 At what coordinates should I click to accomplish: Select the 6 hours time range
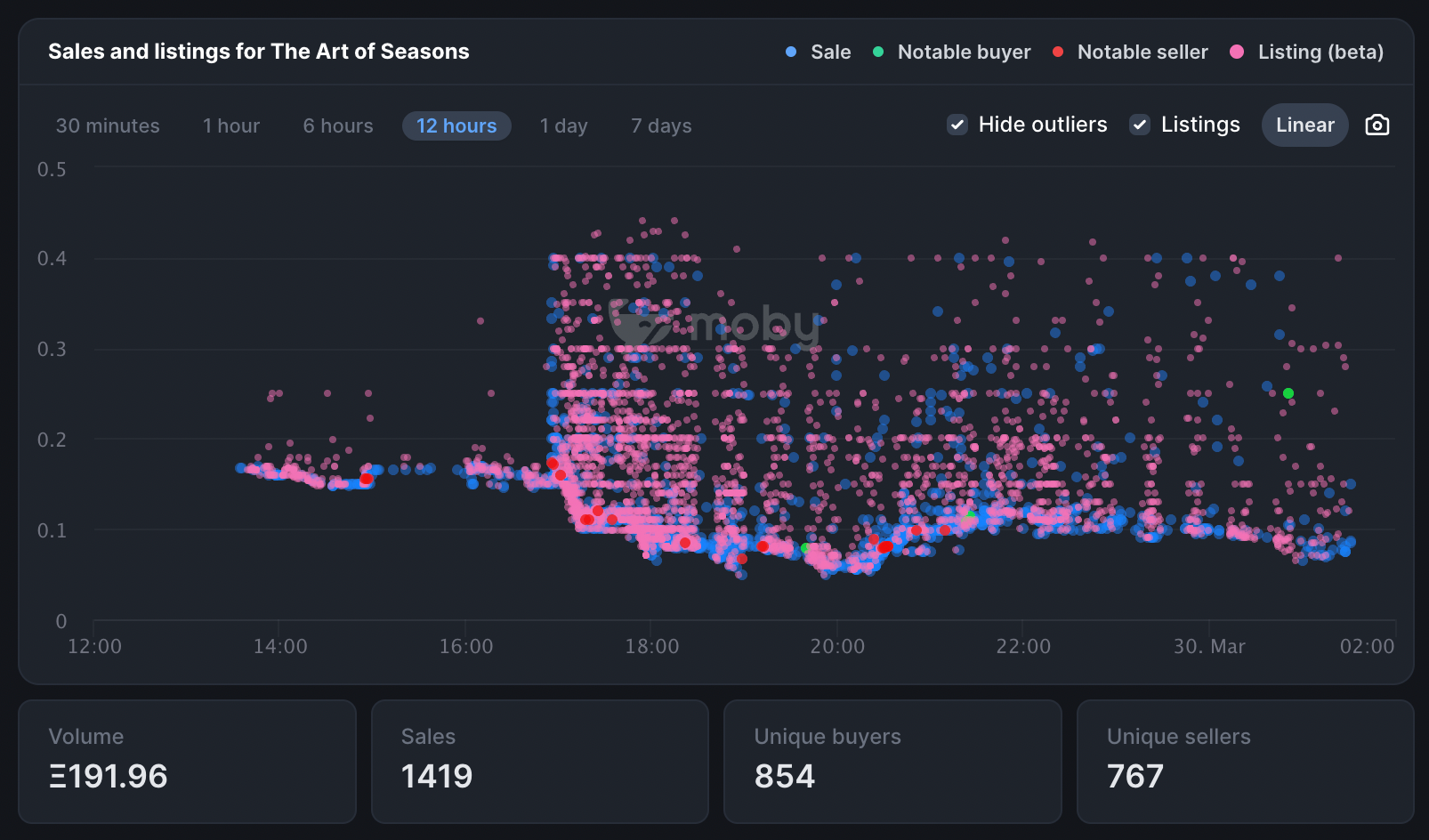click(x=338, y=125)
